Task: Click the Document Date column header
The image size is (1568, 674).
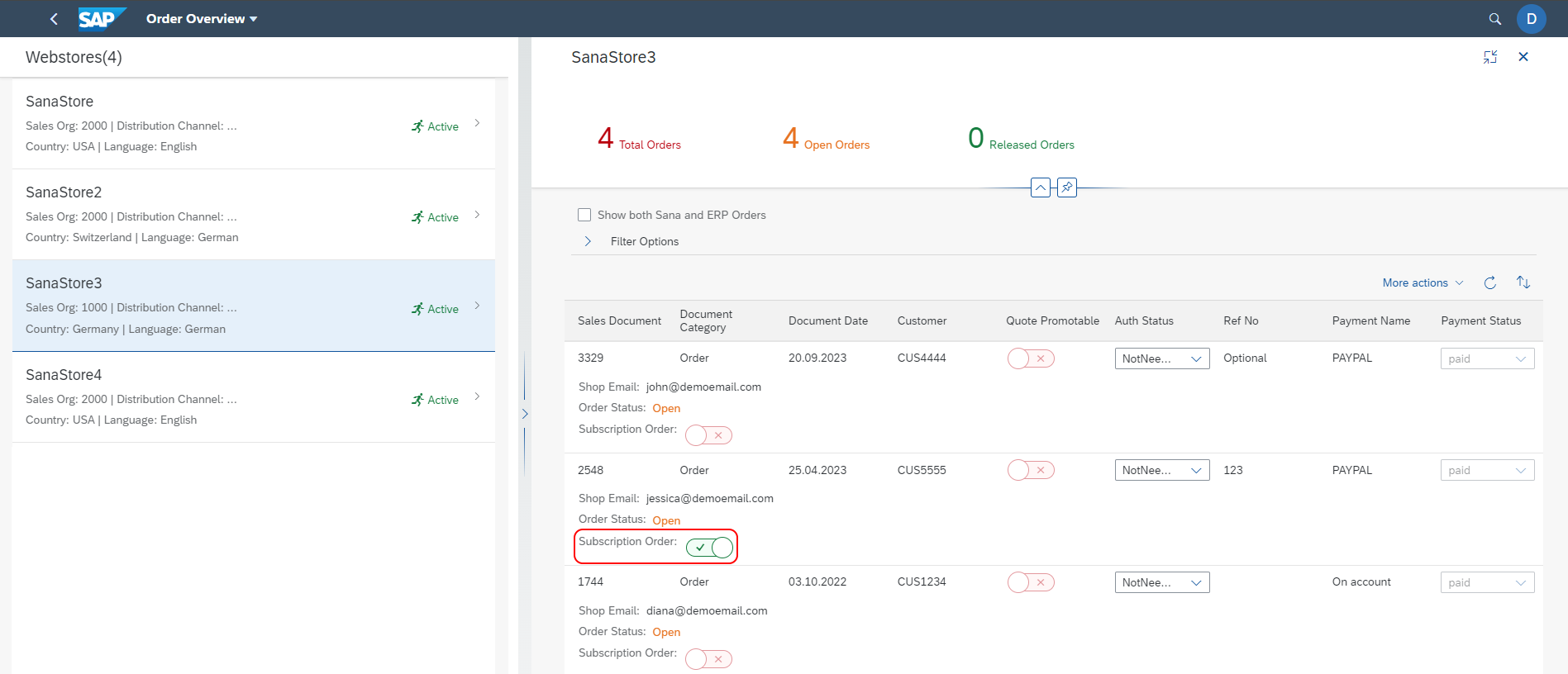Action: pos(828,320)
